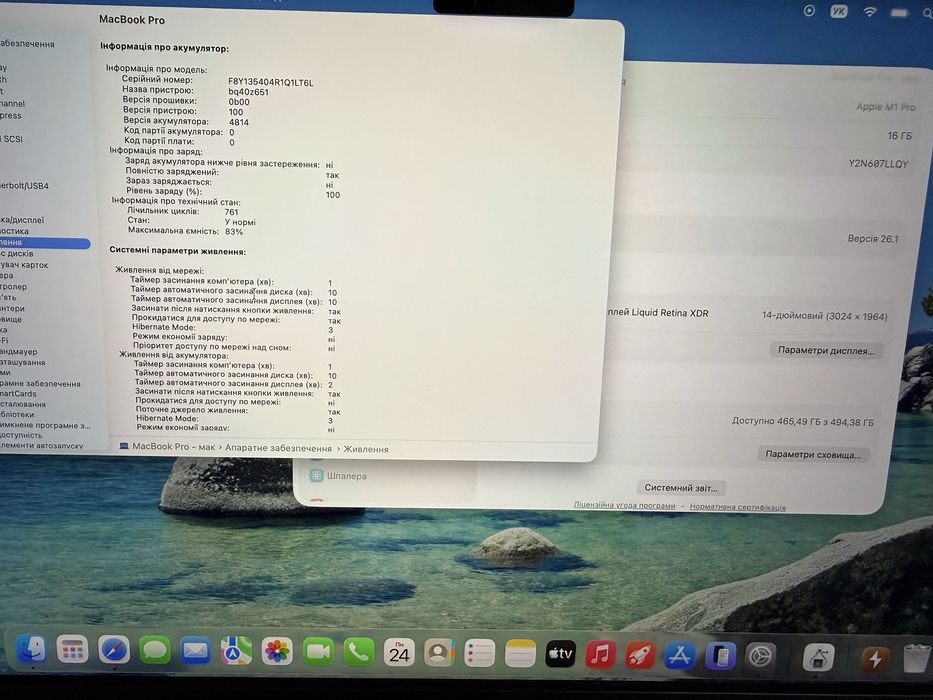Screen dimensions: 933x700
Task: Open the Ліцензійна угода програми link
Action: [624, 505]
